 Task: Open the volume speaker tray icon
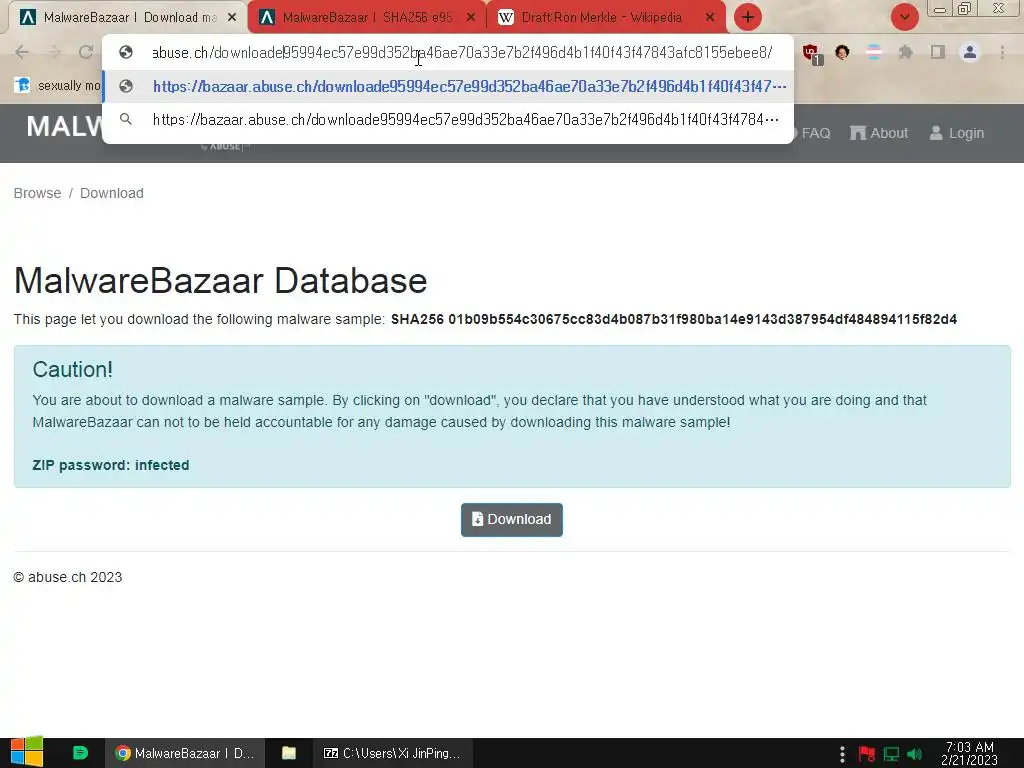915,754
